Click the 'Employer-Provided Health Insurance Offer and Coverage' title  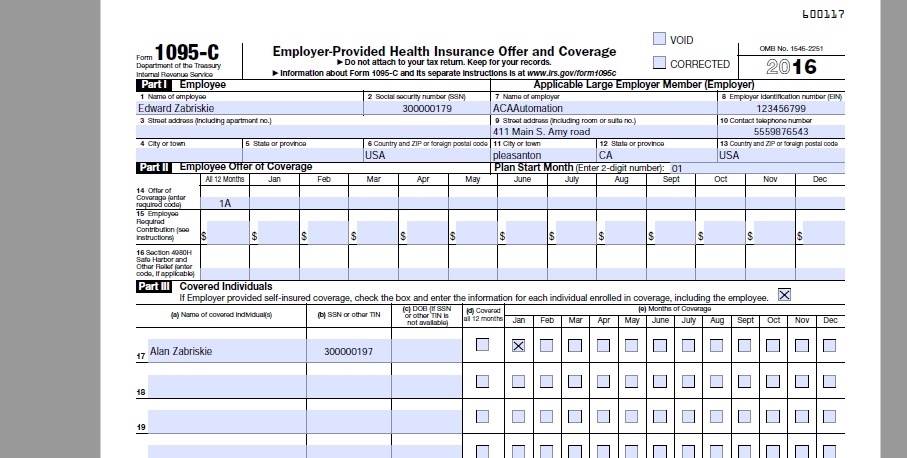click(444, 51)
